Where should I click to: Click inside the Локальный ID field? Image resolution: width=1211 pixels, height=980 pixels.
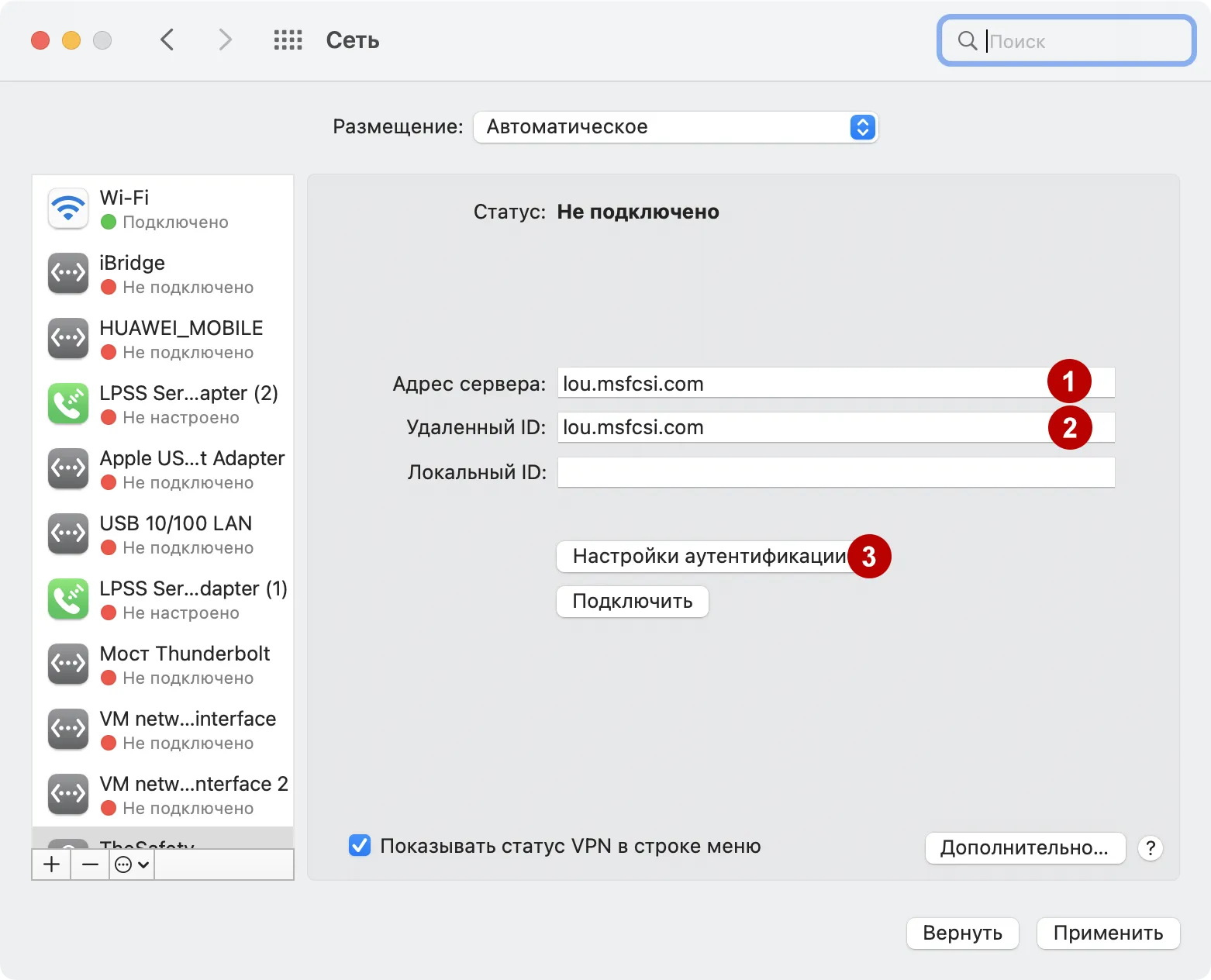[835, 471]
